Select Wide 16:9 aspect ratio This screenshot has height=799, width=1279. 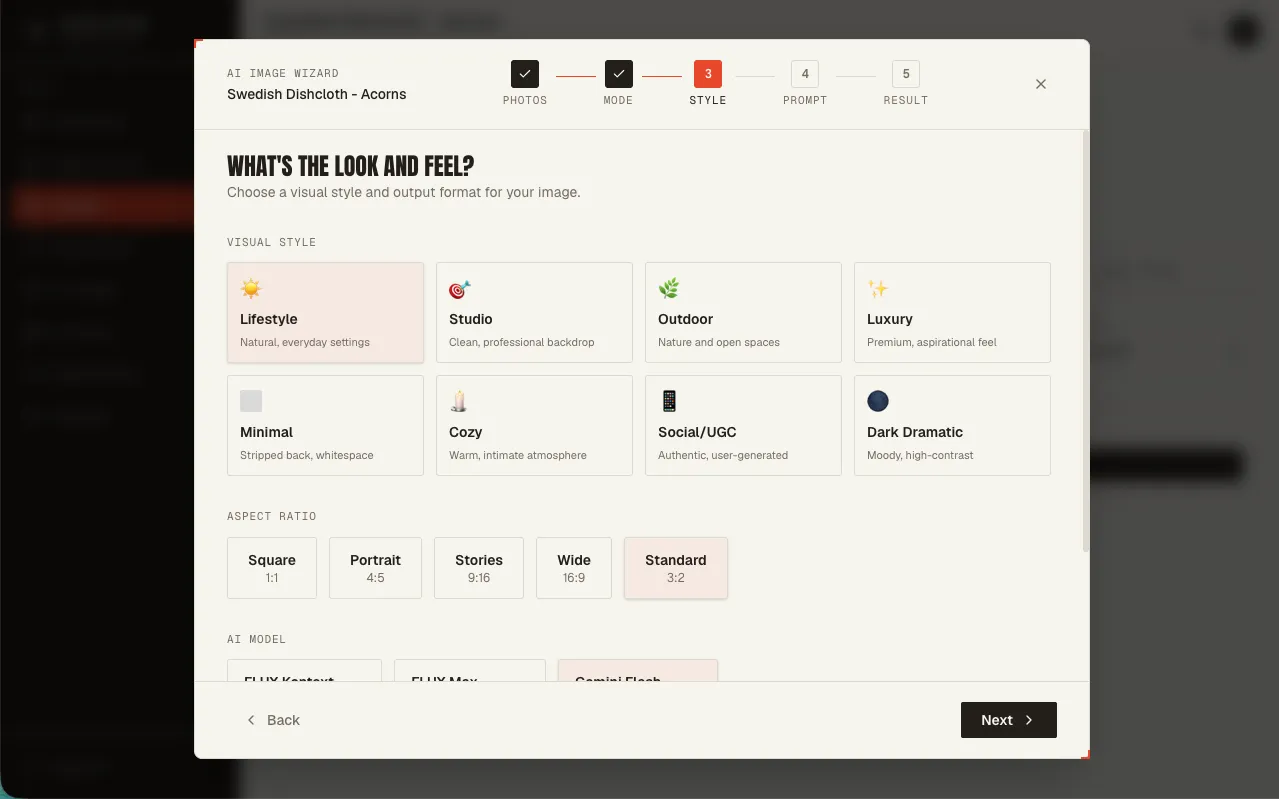574,568
